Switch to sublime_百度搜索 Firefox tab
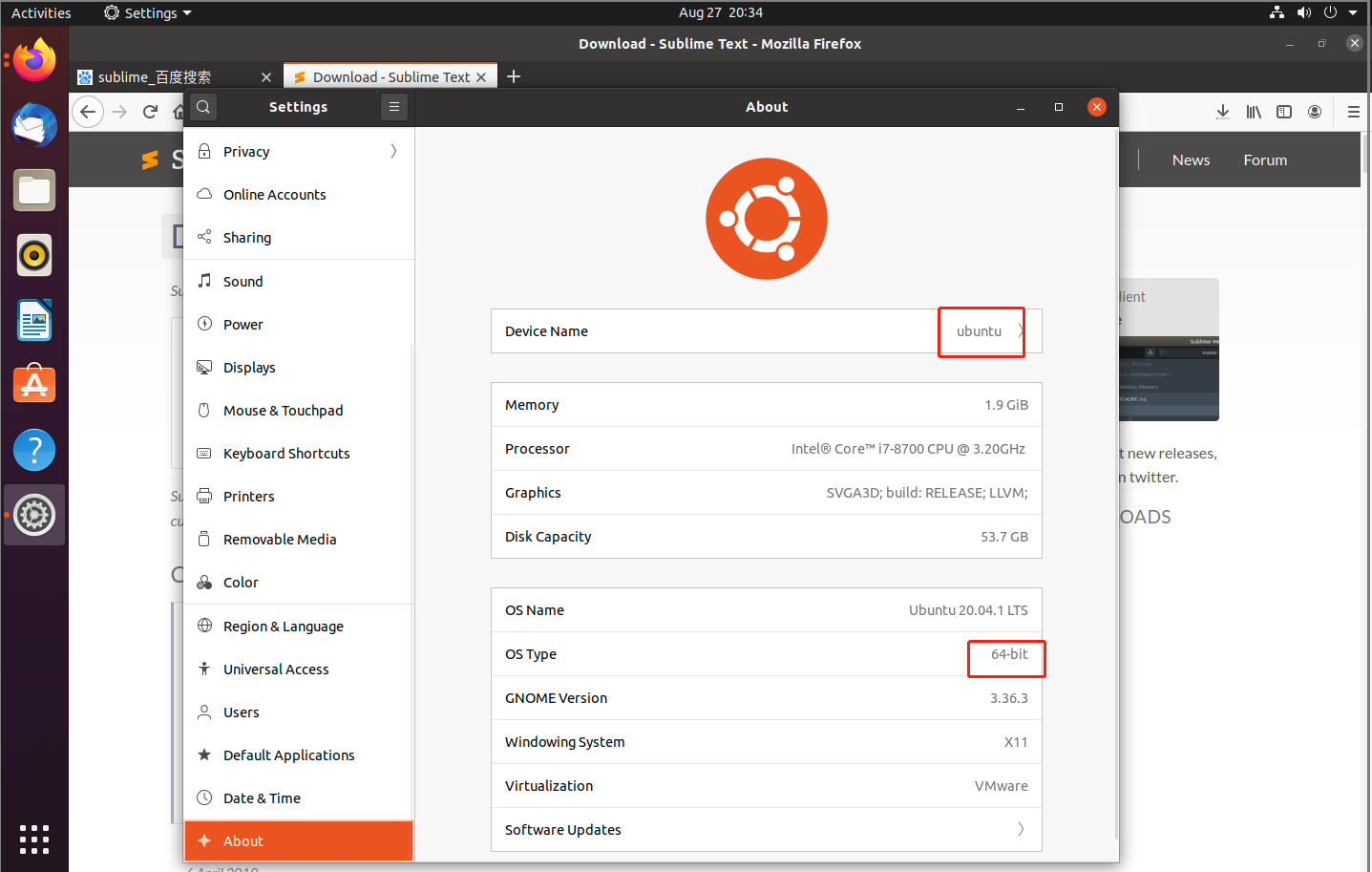Screen dimensions: 1372x872 click(x=175, y=76)
